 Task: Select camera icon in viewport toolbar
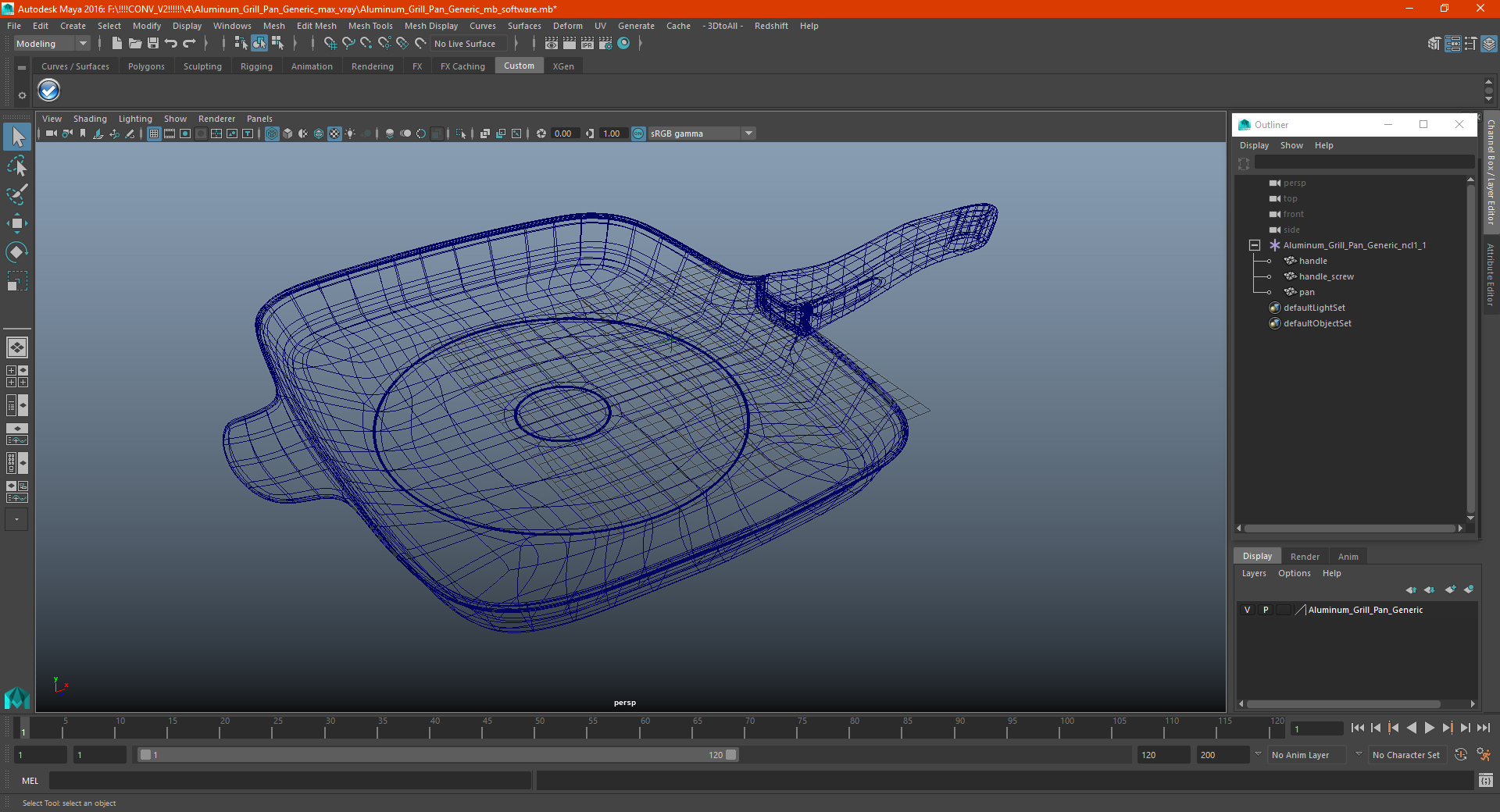point(52,134)
